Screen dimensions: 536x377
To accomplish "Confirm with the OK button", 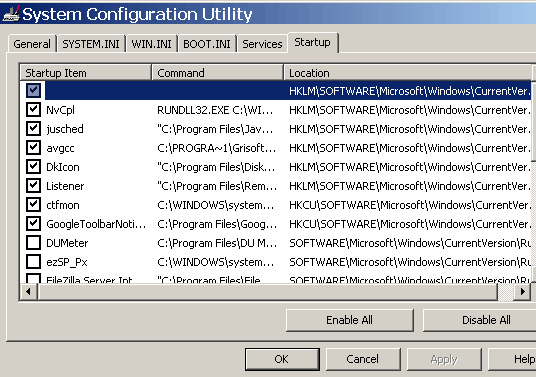I will click(282, 359).
